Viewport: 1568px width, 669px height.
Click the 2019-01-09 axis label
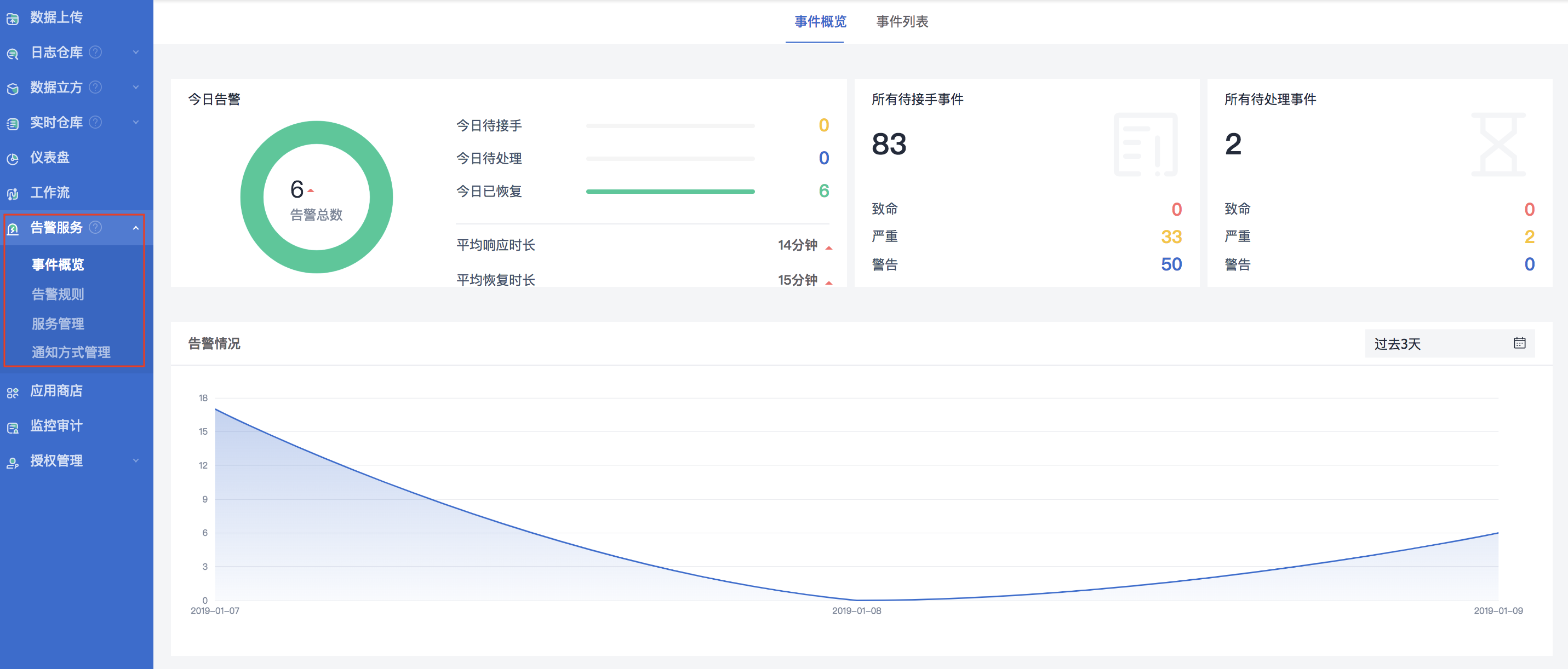[1498, 610]
